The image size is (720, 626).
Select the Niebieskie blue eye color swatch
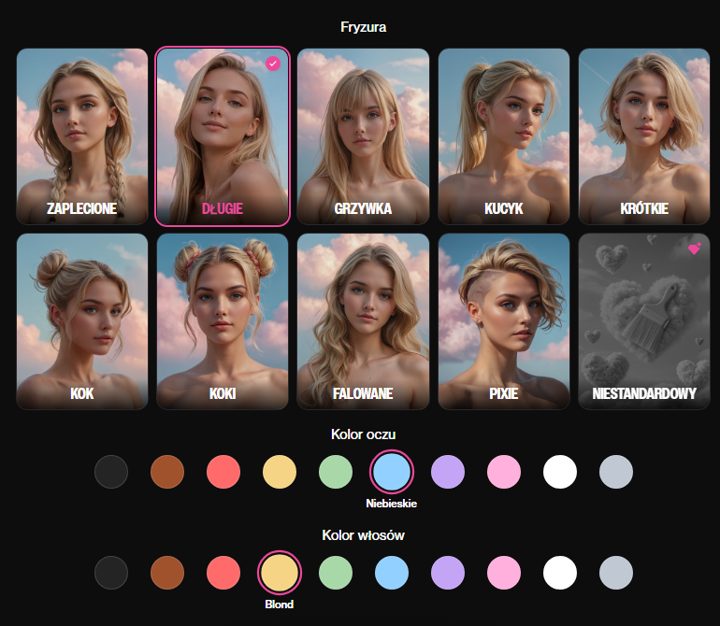click(392, 472)
